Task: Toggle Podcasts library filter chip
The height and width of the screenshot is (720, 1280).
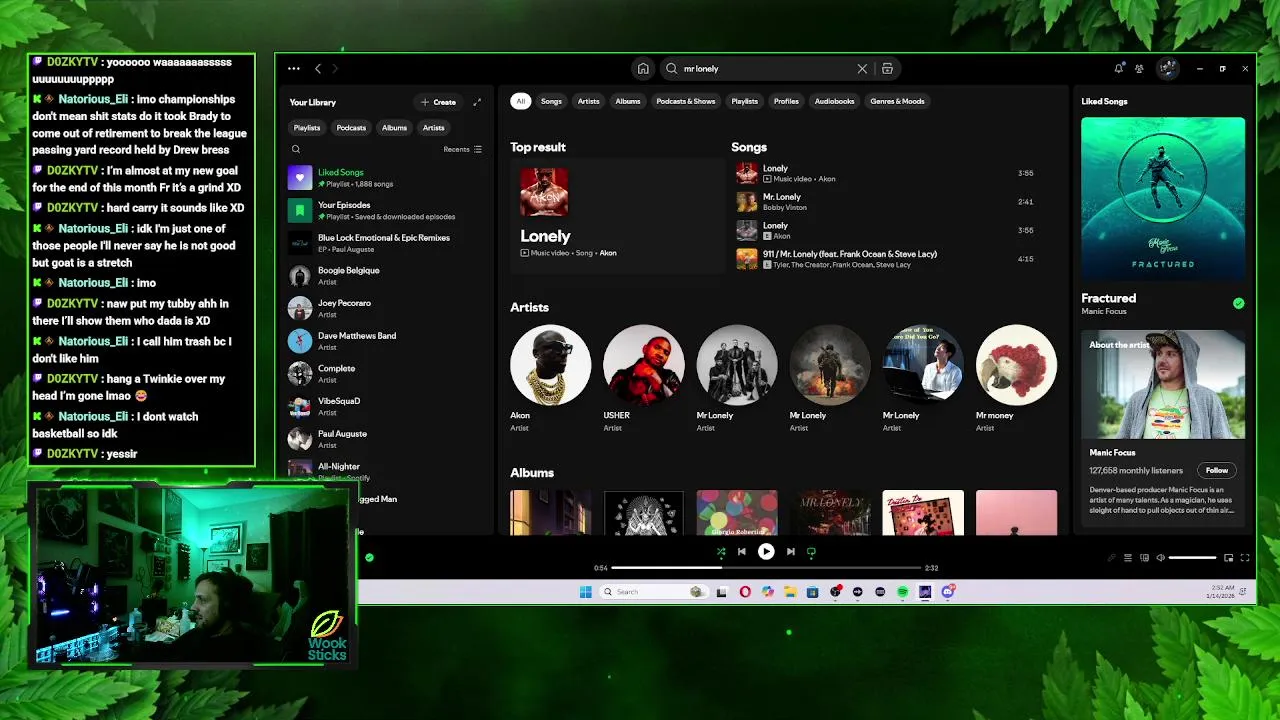Action: point(351,128)
